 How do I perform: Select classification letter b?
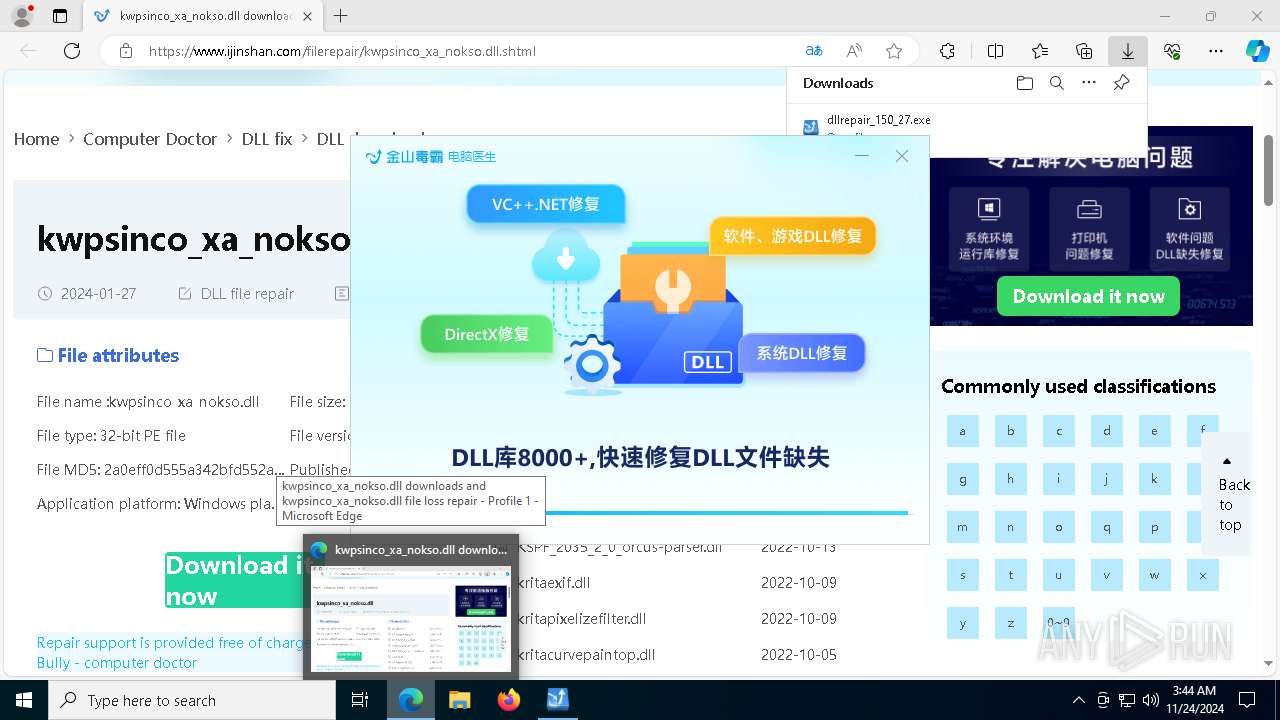[x=1010, y=431]
